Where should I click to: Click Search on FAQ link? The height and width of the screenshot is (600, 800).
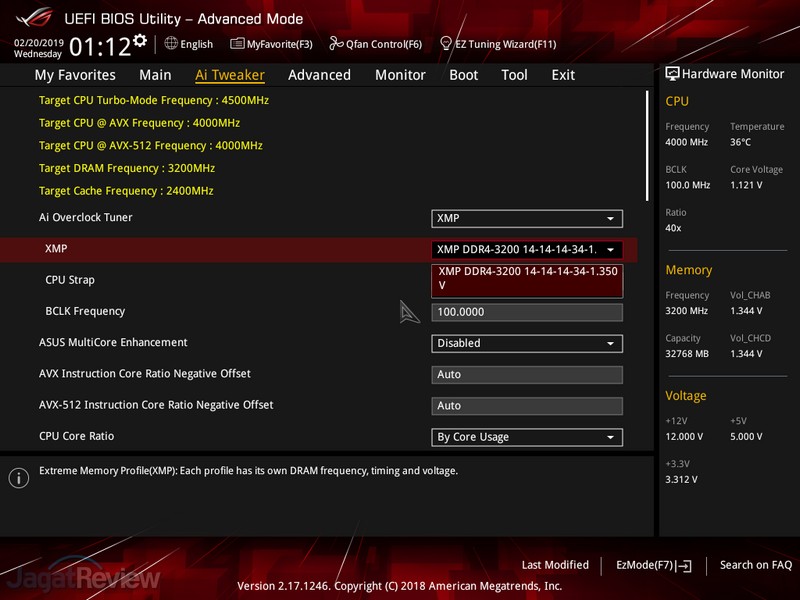tap(757, 565)
